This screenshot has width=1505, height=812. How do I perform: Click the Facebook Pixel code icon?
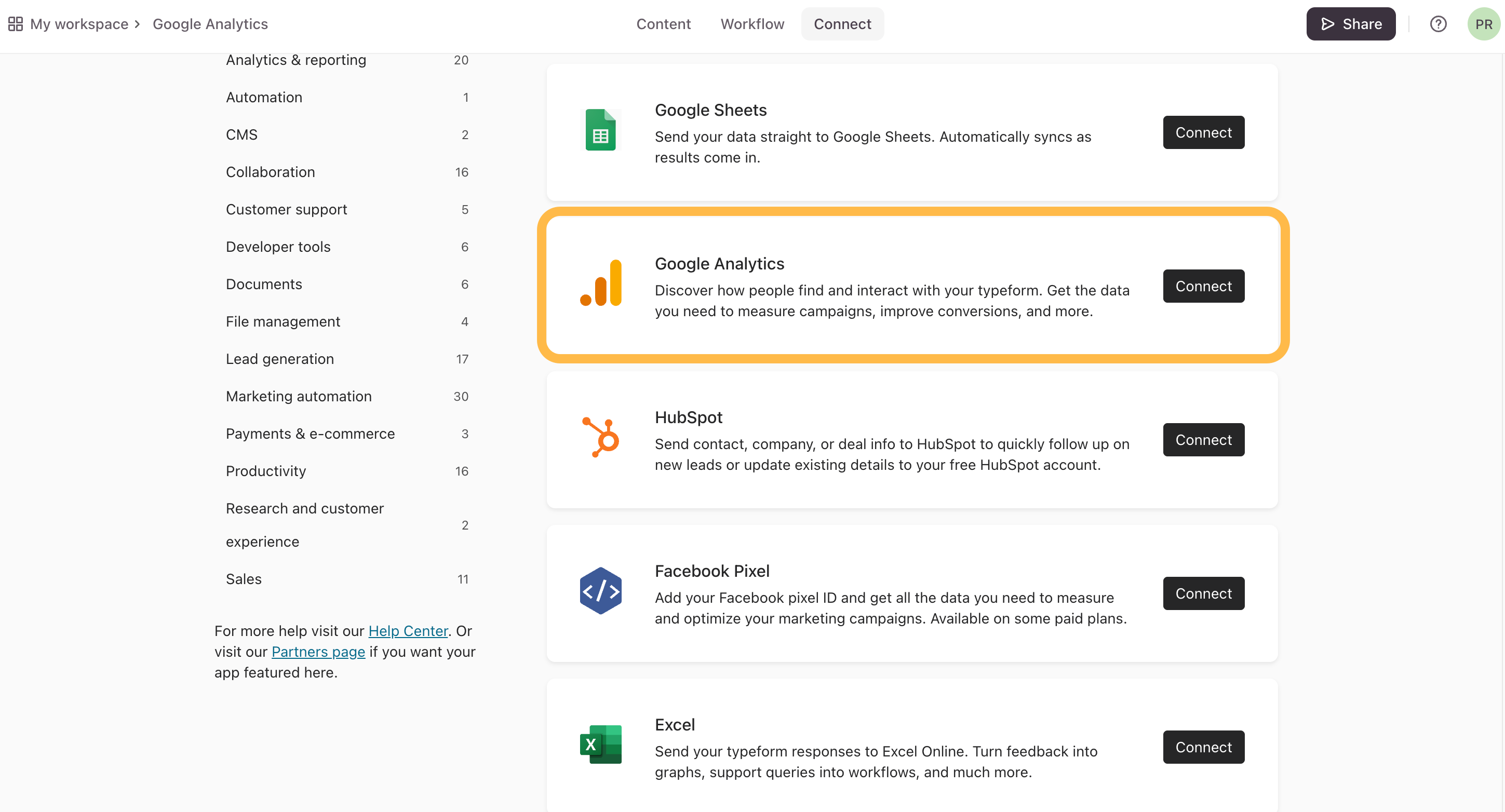pyautogui.click(x=600, y=591)
